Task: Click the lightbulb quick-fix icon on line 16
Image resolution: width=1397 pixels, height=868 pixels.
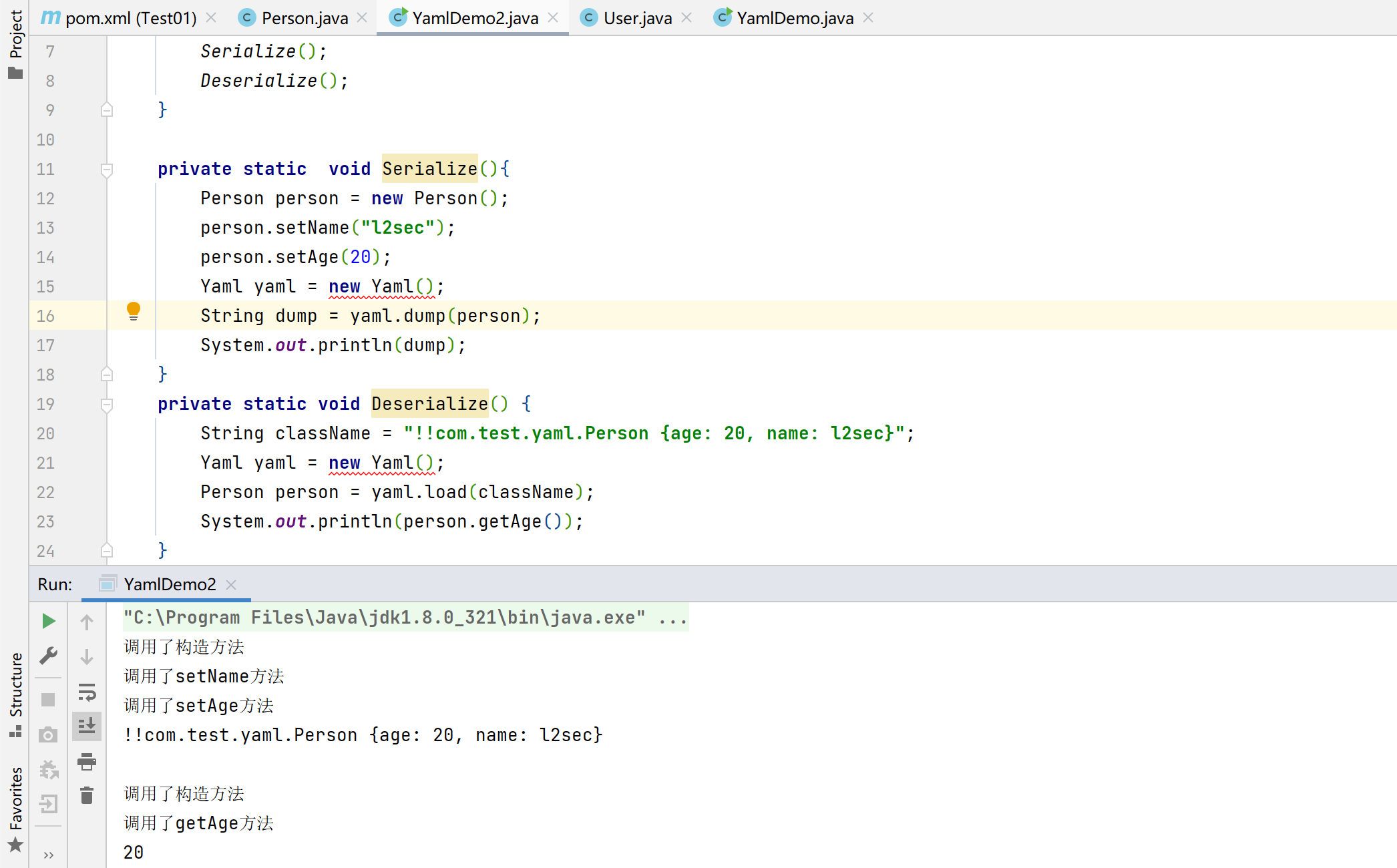Action: [x=134, y=310]
